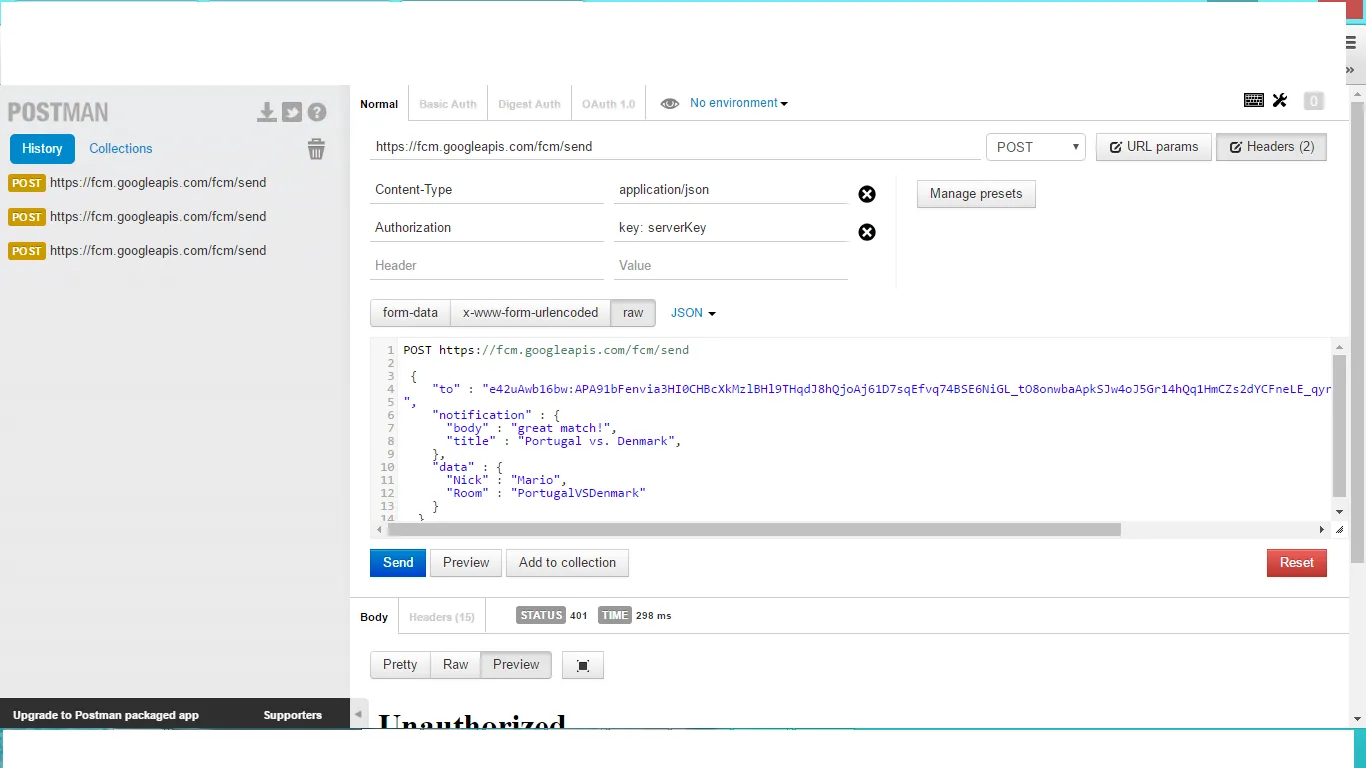Switch response view to Pretty
This screenshot has width=1366, height=768.
pyautogui.click(x=400, y=665)
